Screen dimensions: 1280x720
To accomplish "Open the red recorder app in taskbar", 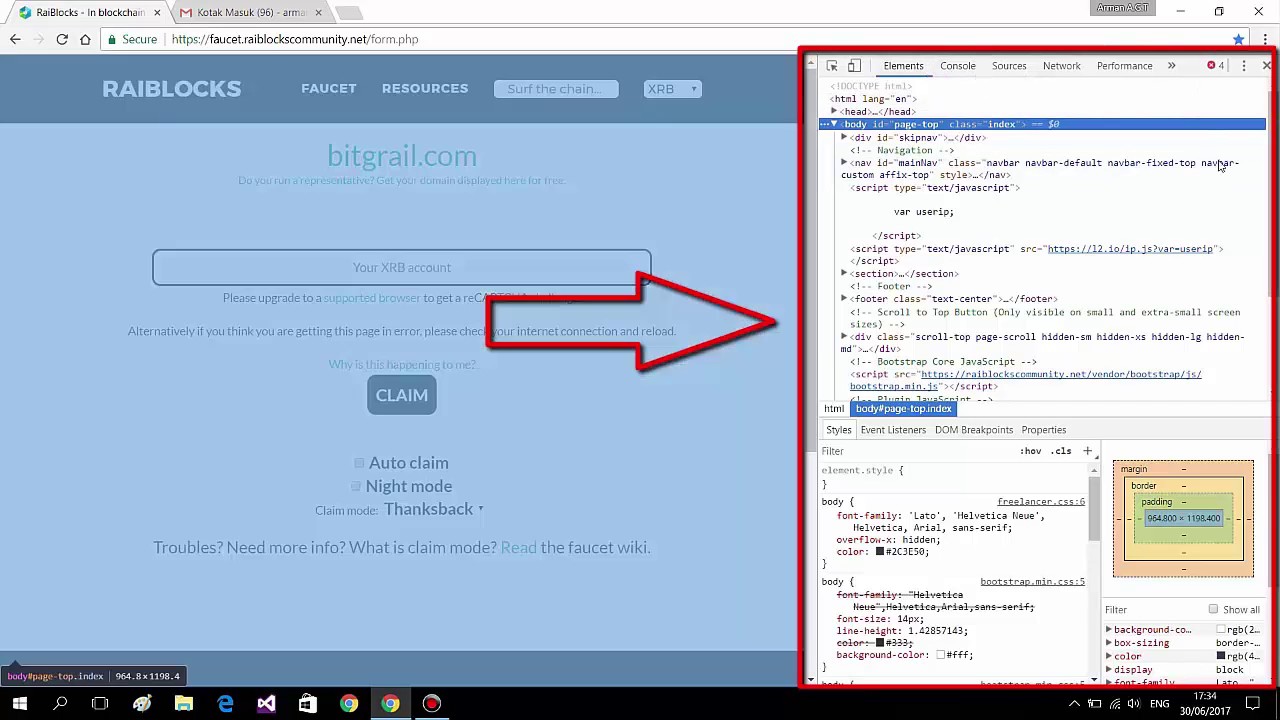I will tap(431, 704).
